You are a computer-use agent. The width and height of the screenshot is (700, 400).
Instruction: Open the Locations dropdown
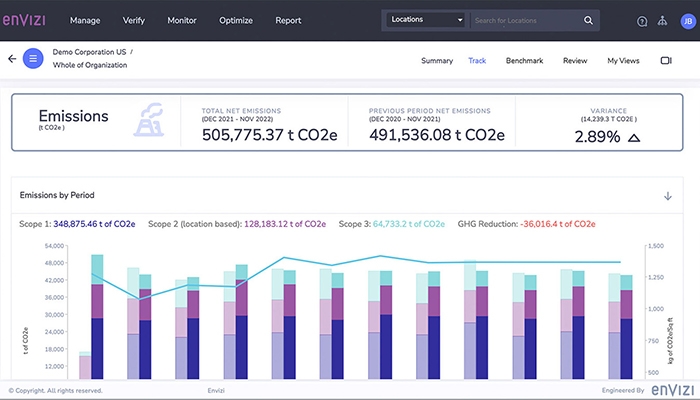tap(427, 20)
